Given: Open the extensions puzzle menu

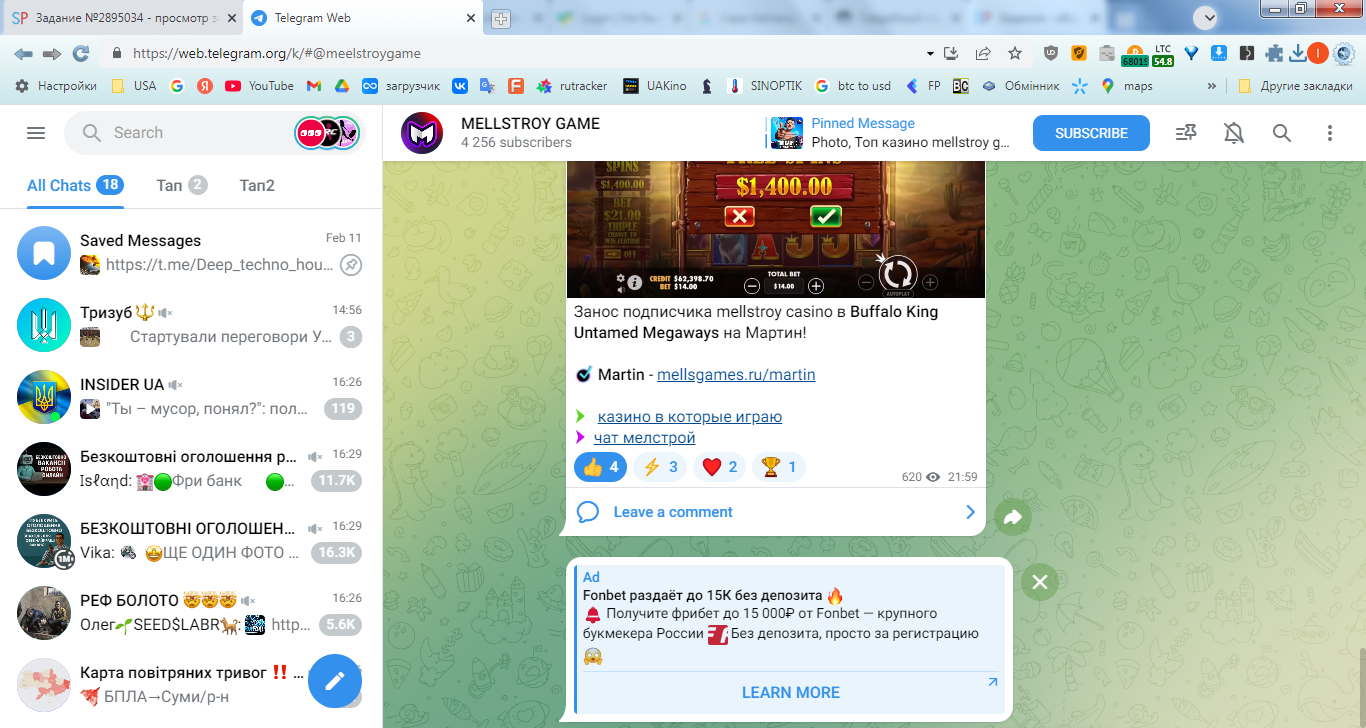Looking at the screenshot, I should (x=1274, y=53).
